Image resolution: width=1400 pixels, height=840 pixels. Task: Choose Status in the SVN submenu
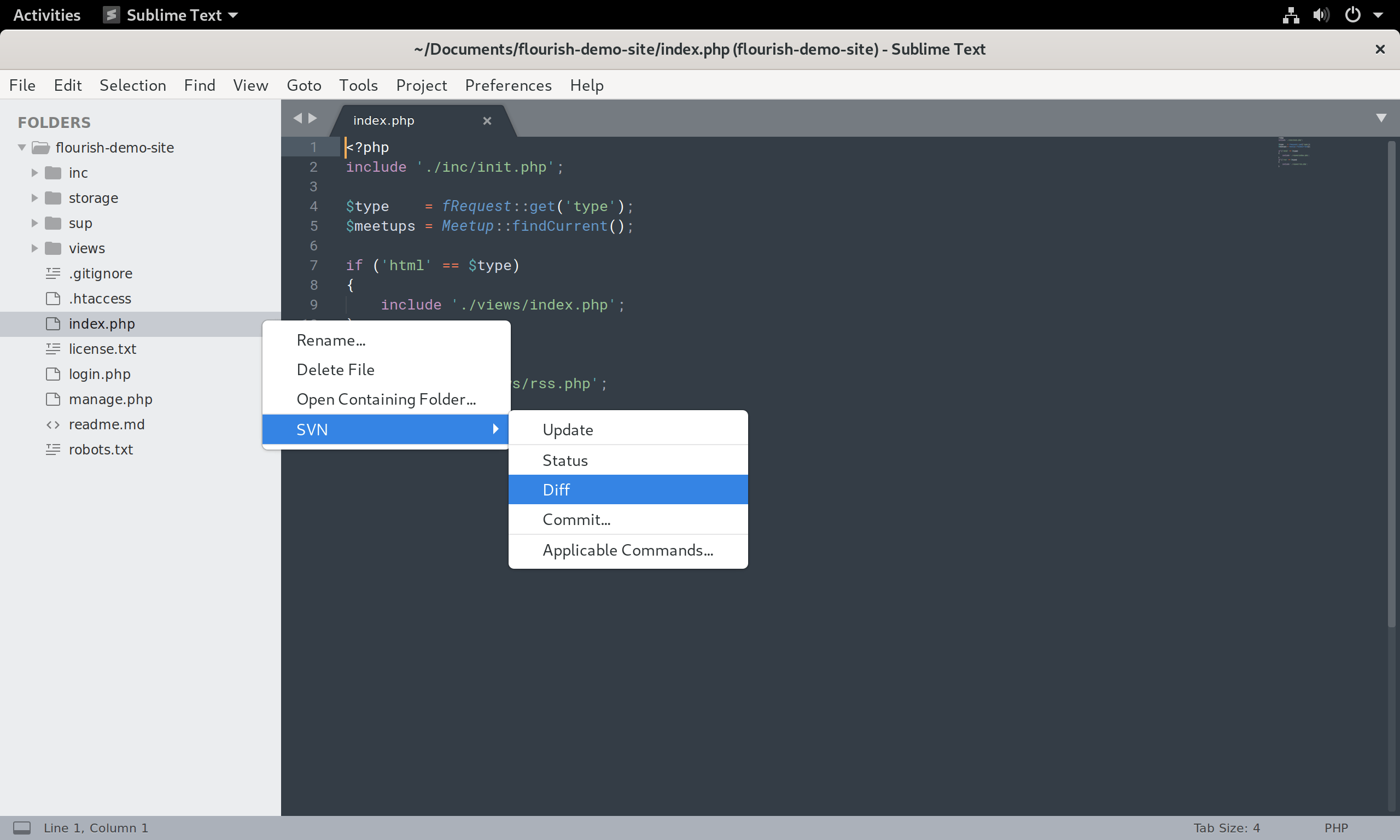click(x=628, y=460)
